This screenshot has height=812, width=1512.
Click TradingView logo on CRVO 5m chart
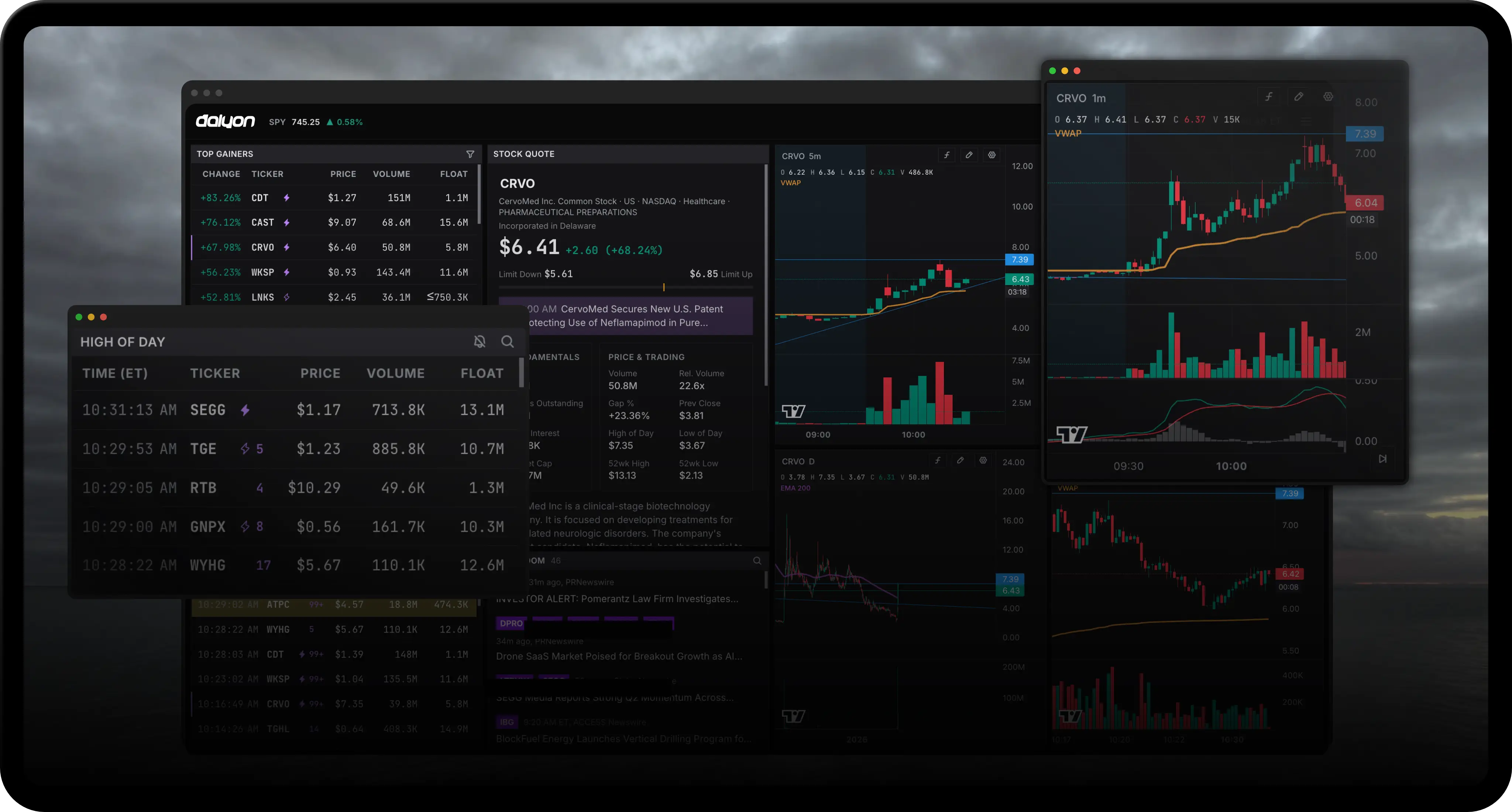(794, 411)
